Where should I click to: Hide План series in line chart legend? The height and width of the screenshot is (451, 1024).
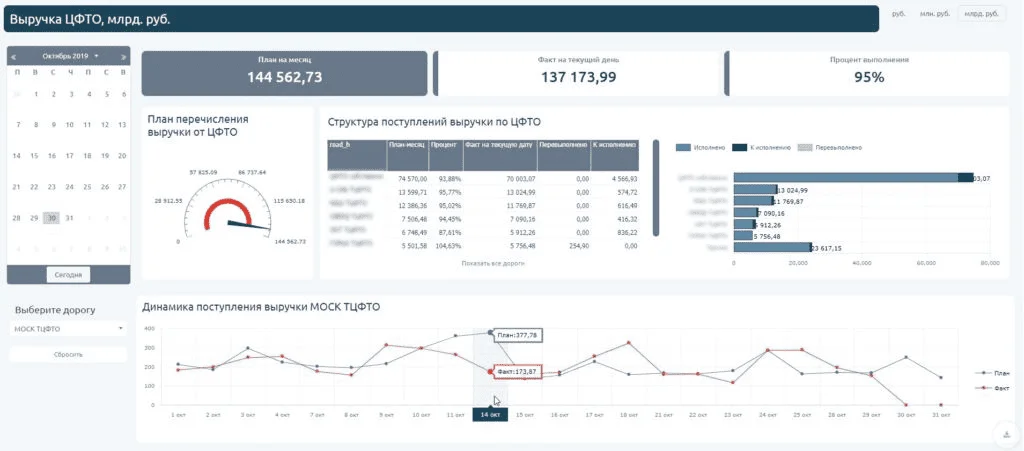click(x=983, y=373)
